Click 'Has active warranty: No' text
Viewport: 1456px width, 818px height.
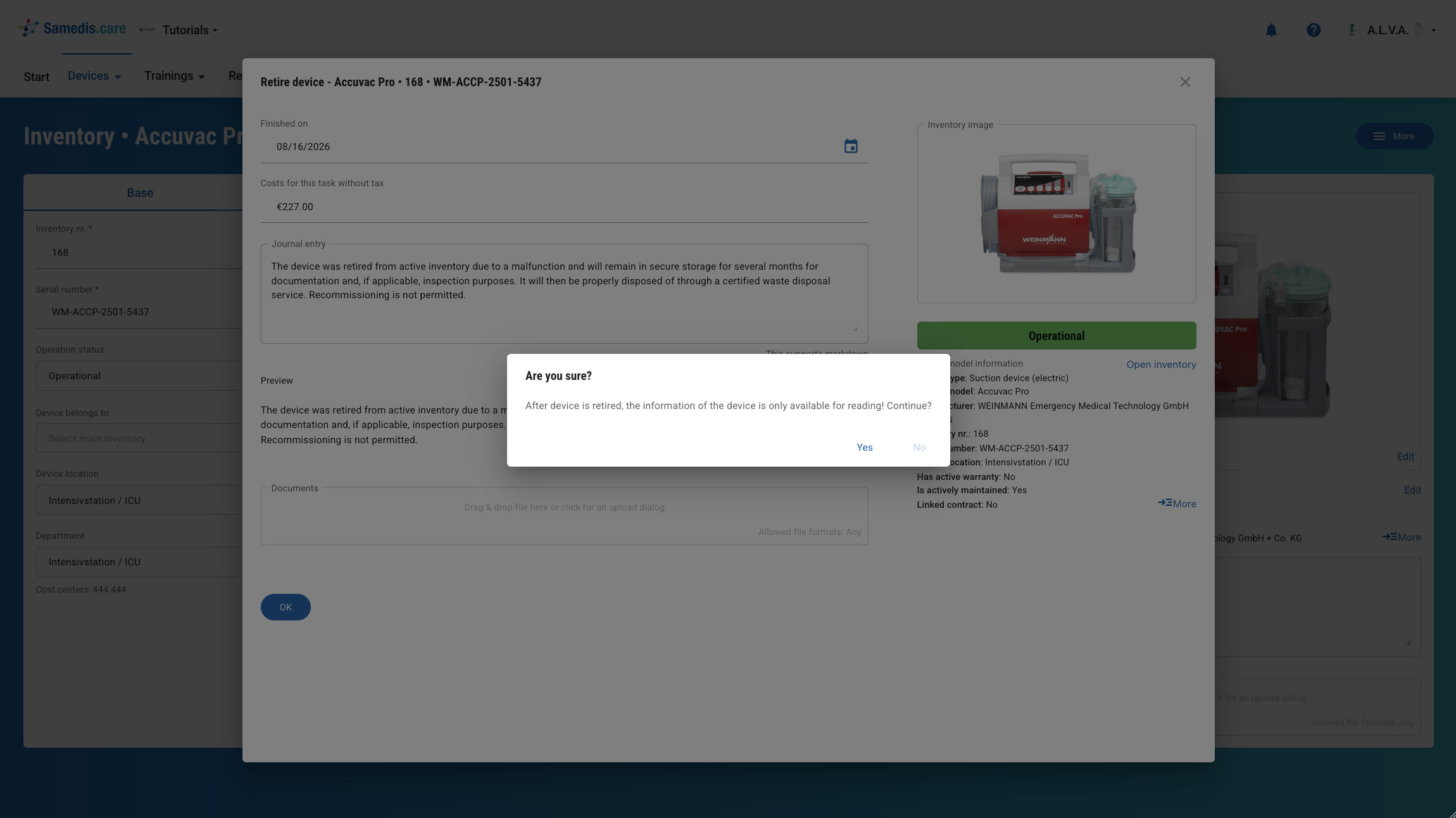coord(966,477)
